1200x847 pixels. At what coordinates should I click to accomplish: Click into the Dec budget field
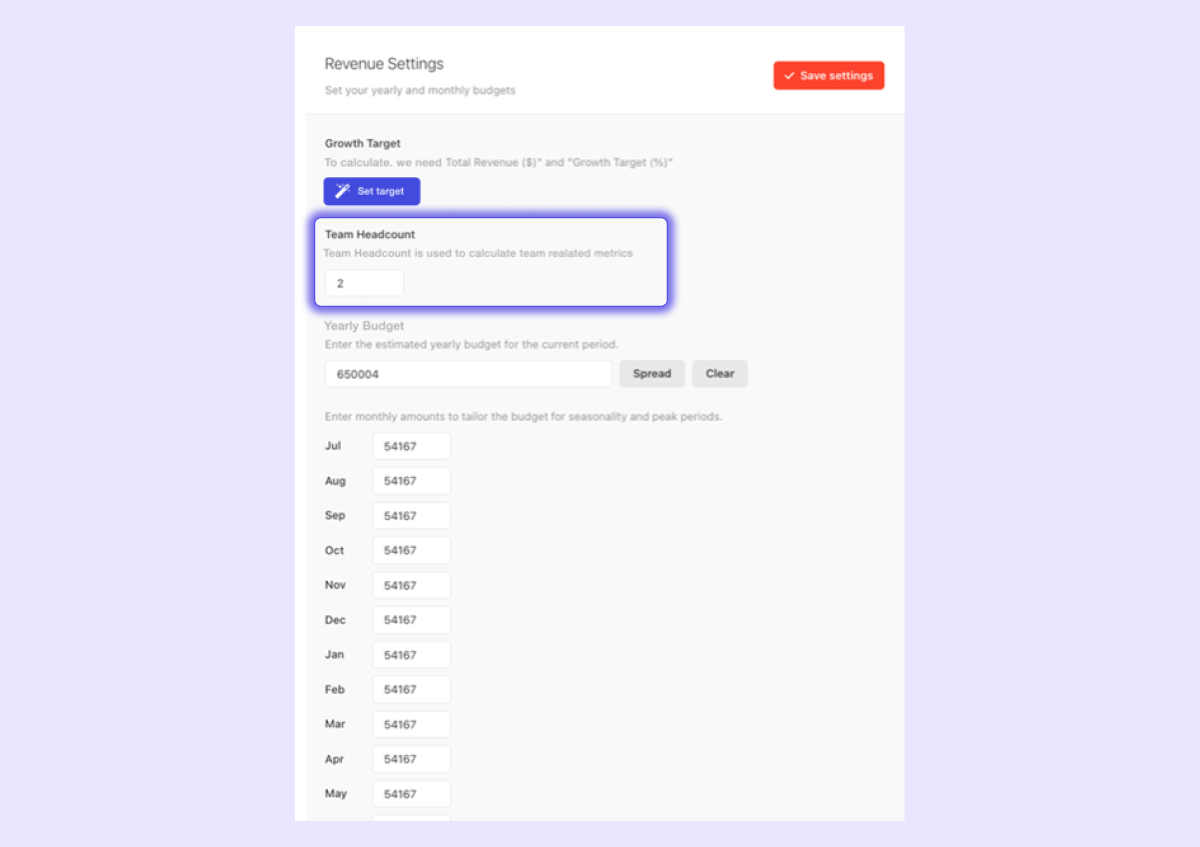click(411, 620)
